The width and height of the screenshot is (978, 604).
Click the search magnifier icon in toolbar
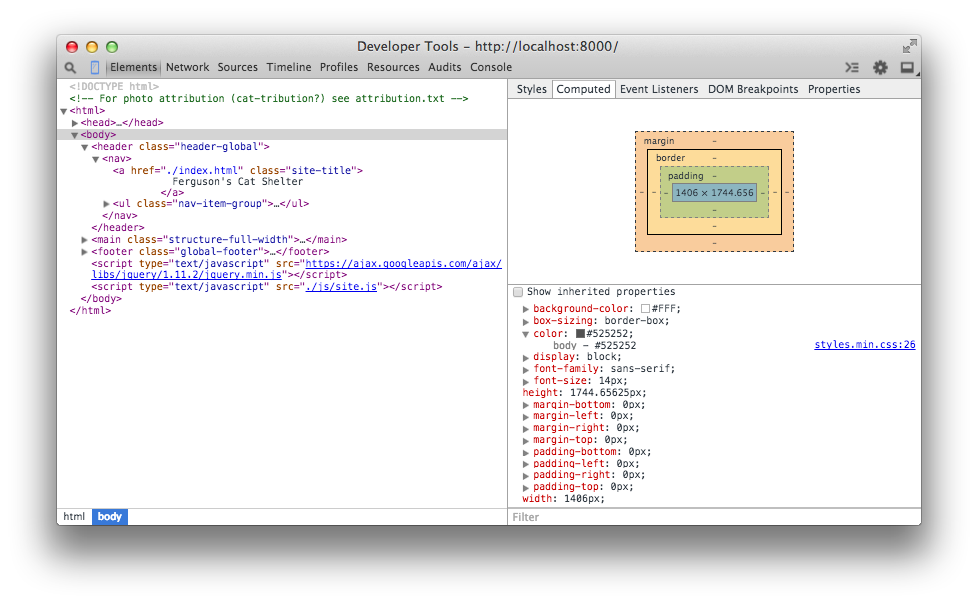[70, 68]
